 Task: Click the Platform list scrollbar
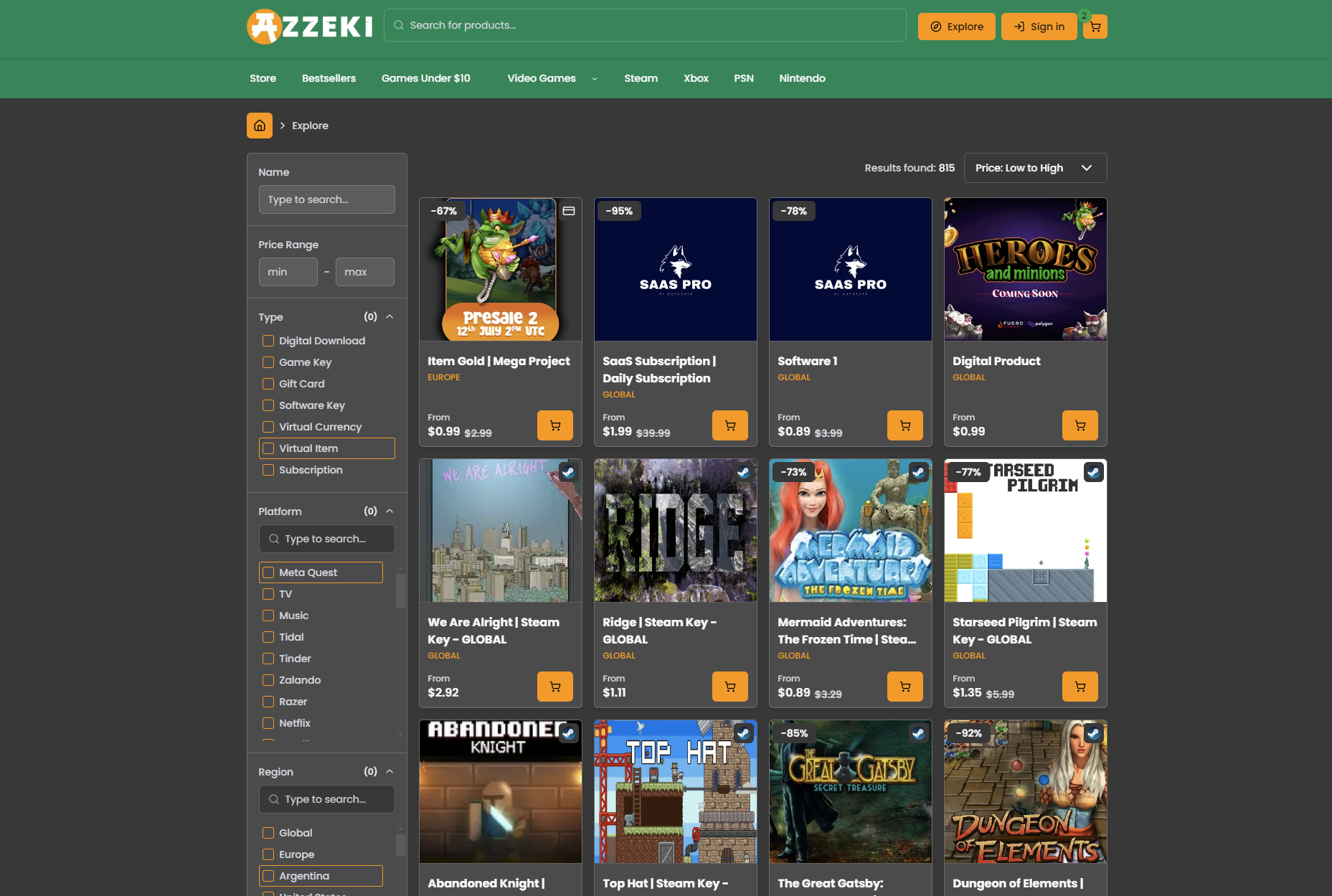[x=400, y=590]
